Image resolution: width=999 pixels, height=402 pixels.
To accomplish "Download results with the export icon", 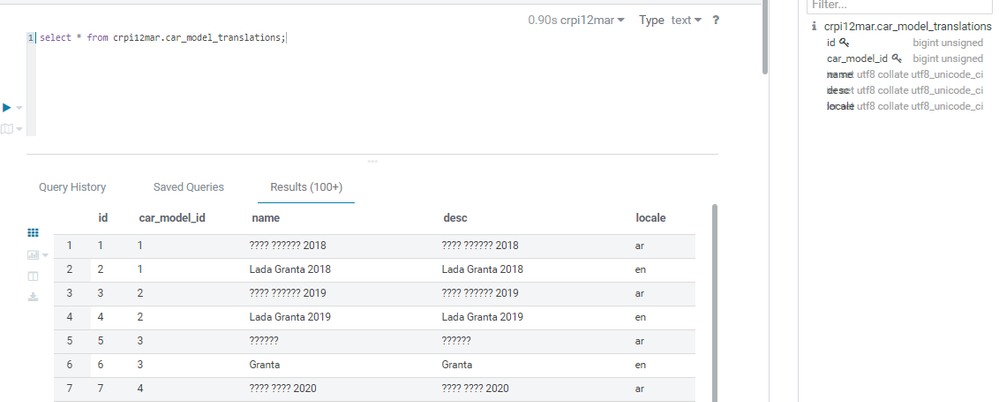I will (33, 297).
